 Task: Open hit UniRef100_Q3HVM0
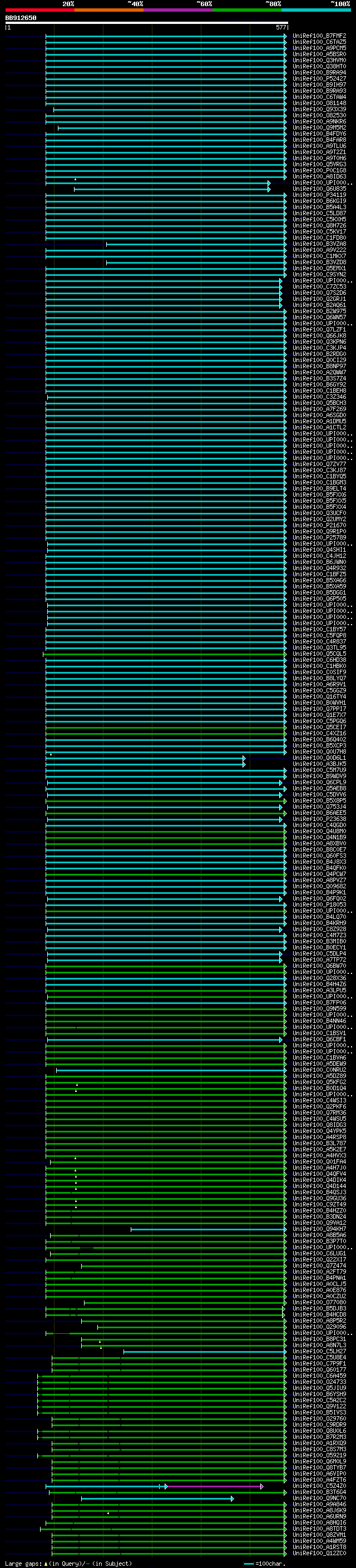[319, 60]
